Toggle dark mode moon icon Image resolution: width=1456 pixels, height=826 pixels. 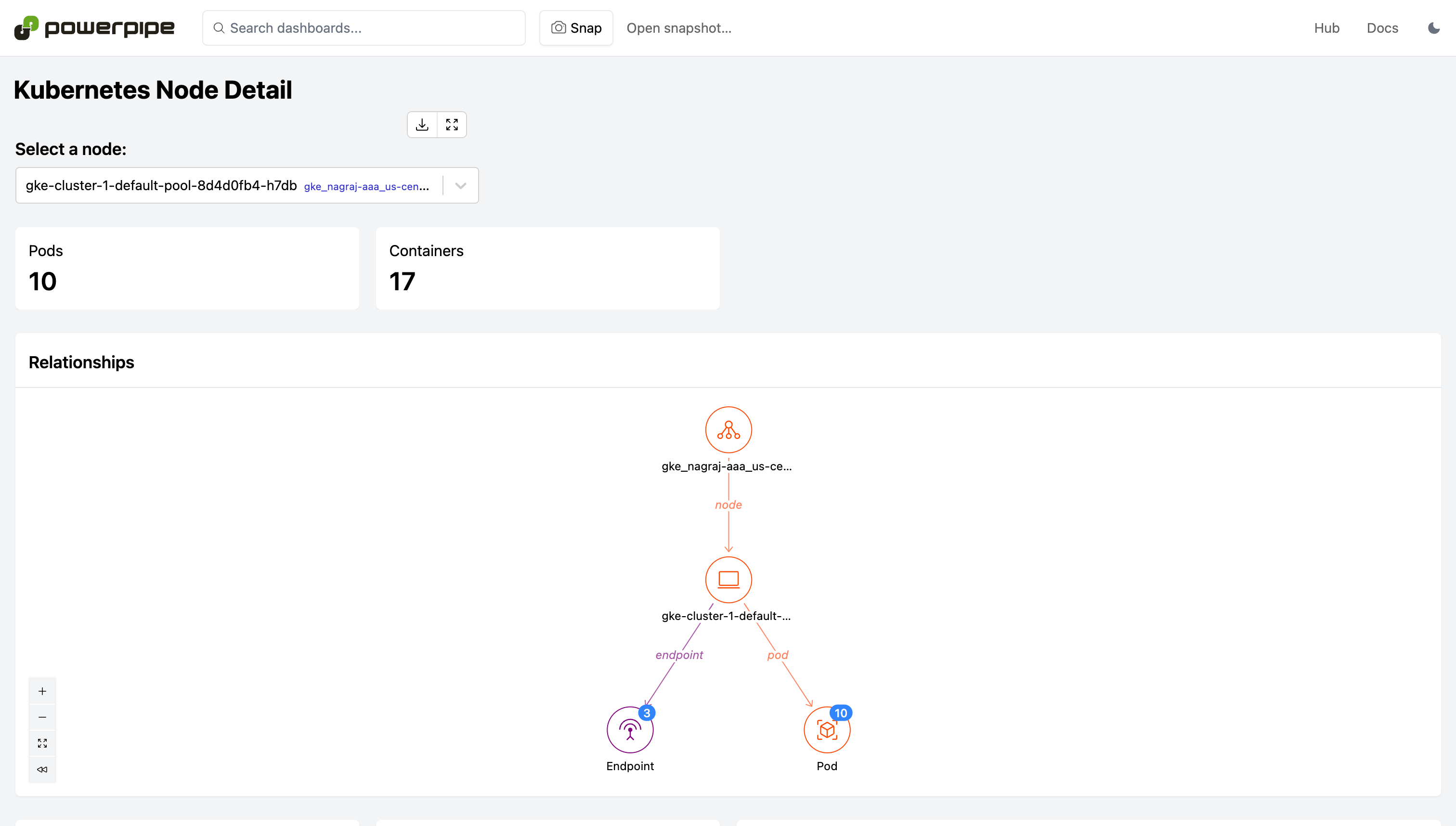point(1434,28)
